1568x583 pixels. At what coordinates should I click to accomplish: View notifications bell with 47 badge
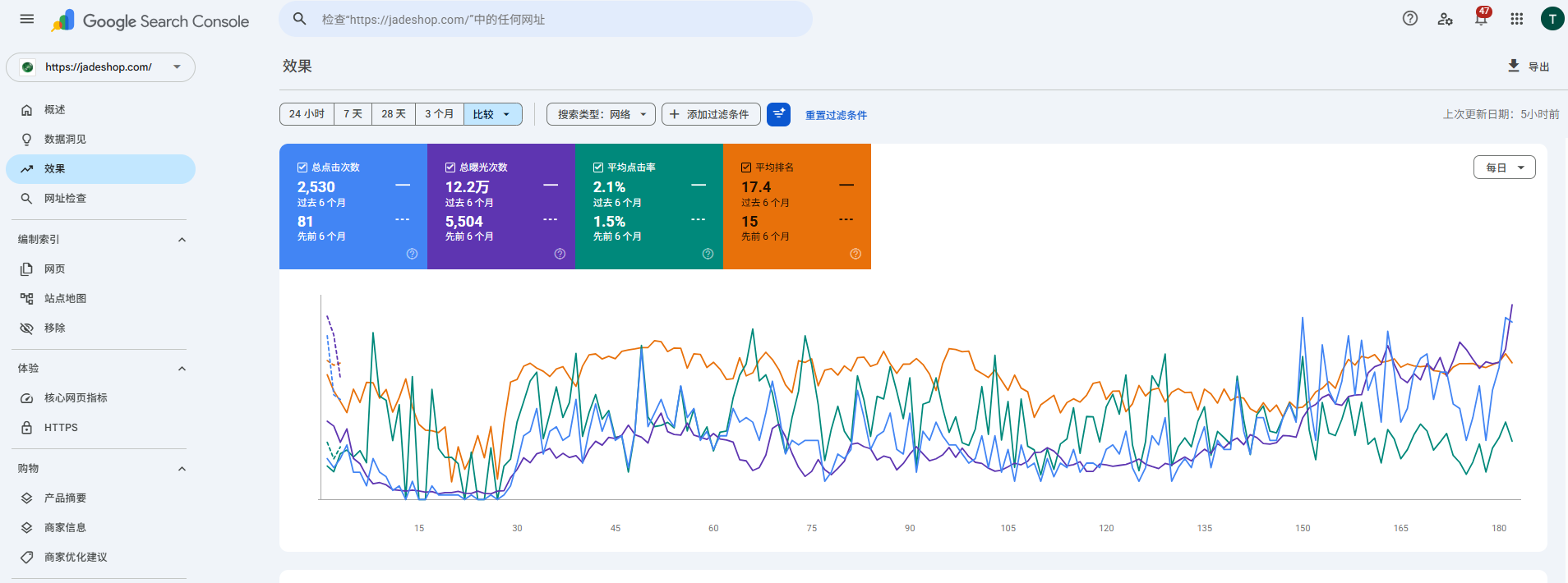click(1481, 18)
